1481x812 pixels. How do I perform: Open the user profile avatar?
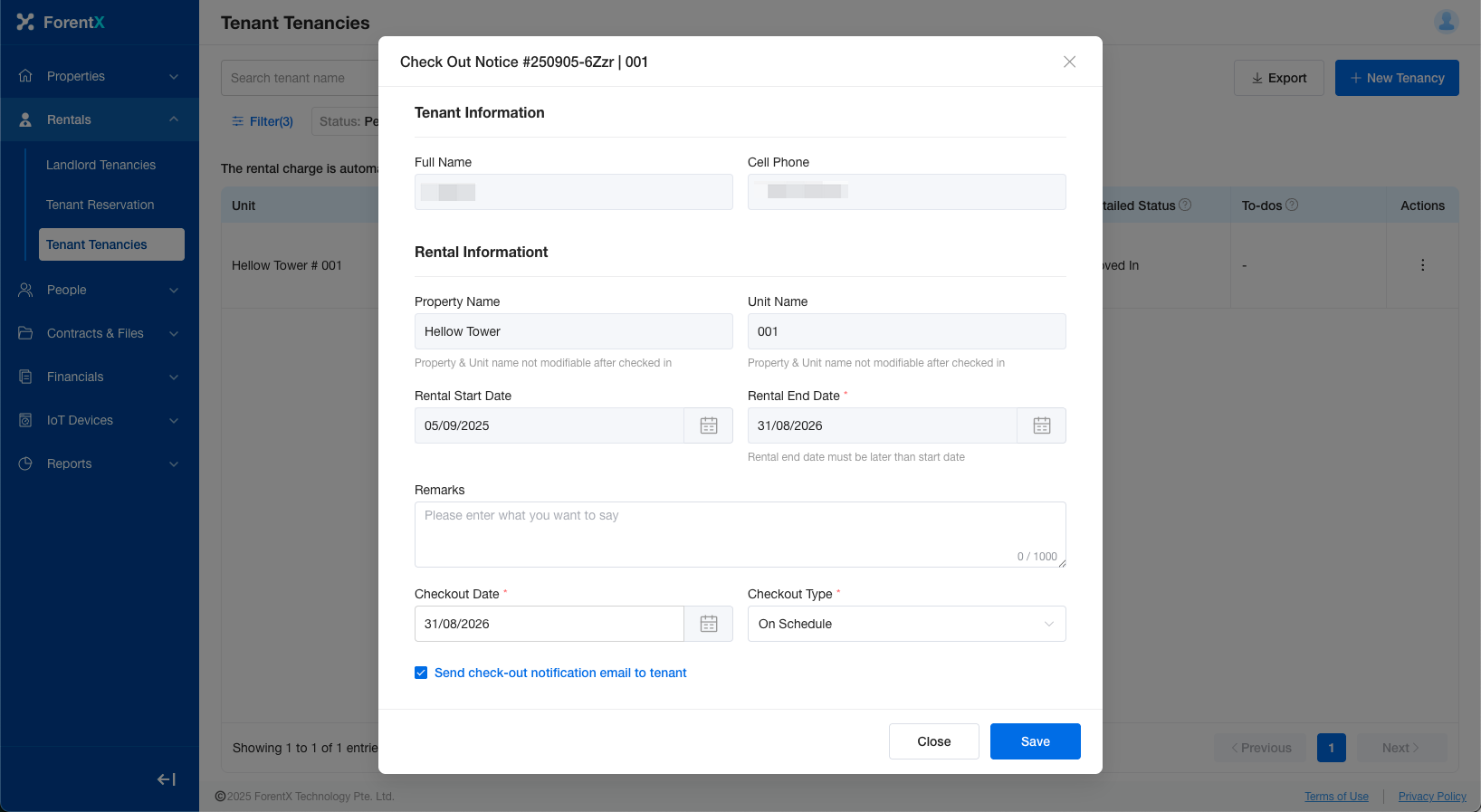click(1446, 22)
